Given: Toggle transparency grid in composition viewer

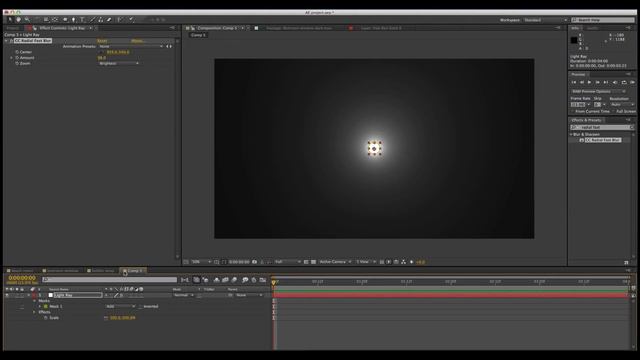Looking at the screenshot, I should 313,262.
